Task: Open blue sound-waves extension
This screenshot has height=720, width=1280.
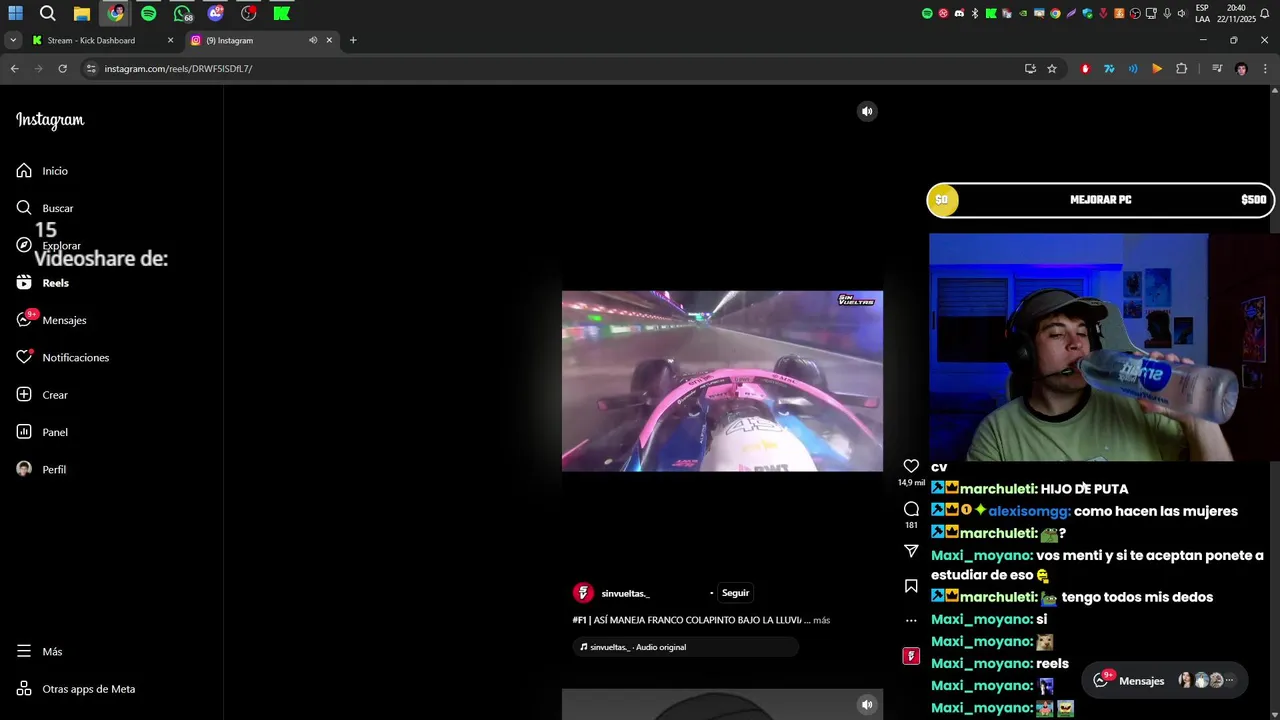Action: (x=1133, y=69)
